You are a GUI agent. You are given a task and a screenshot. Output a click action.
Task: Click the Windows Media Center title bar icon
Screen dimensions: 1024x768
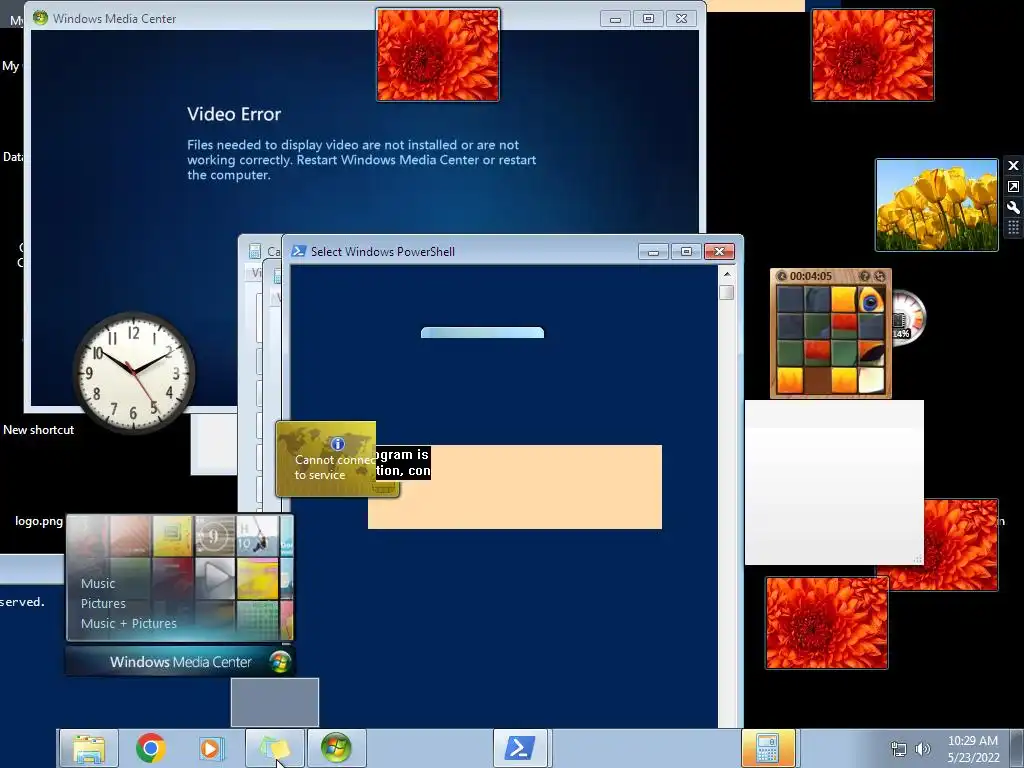pyautogui.click(x=40, y=18)
